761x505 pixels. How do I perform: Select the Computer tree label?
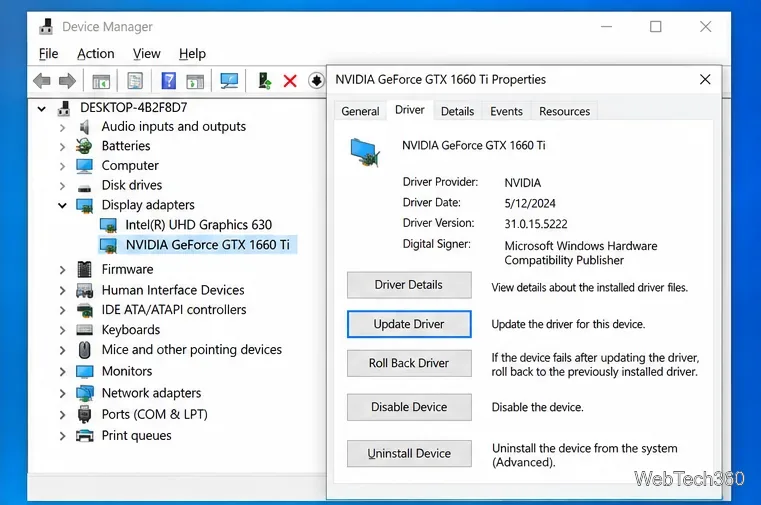(x=130, y=166)
